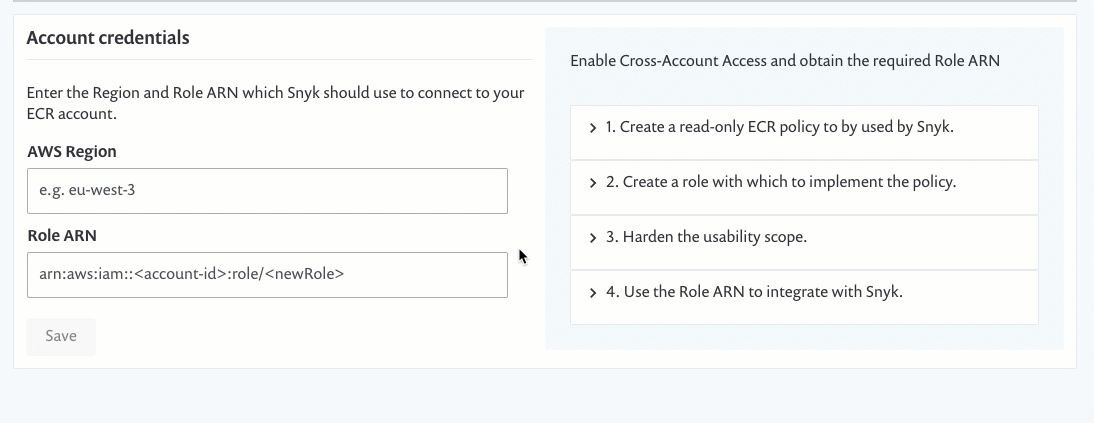Open step 2 Create a role to implement policy

(x=804, y=188)
